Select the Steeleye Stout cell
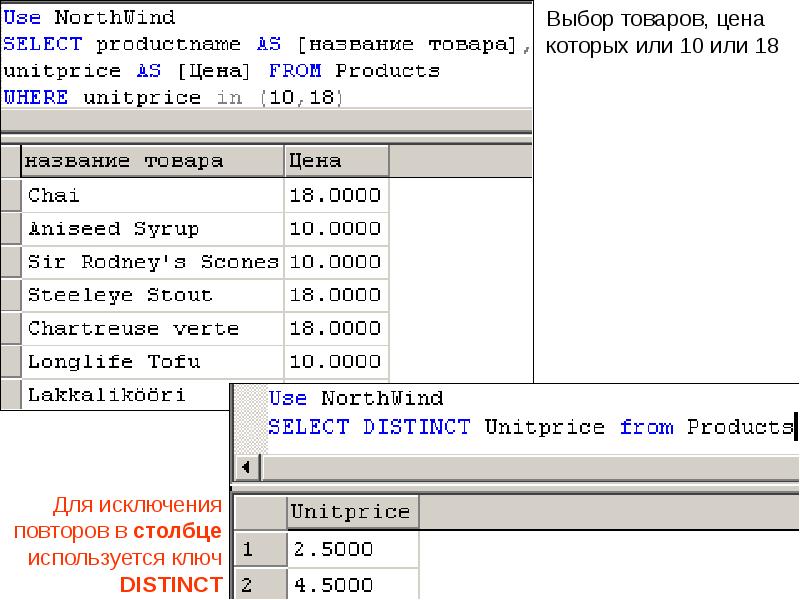Image resolution: width=800 pixels, height=600 pixels. point(153,295)
